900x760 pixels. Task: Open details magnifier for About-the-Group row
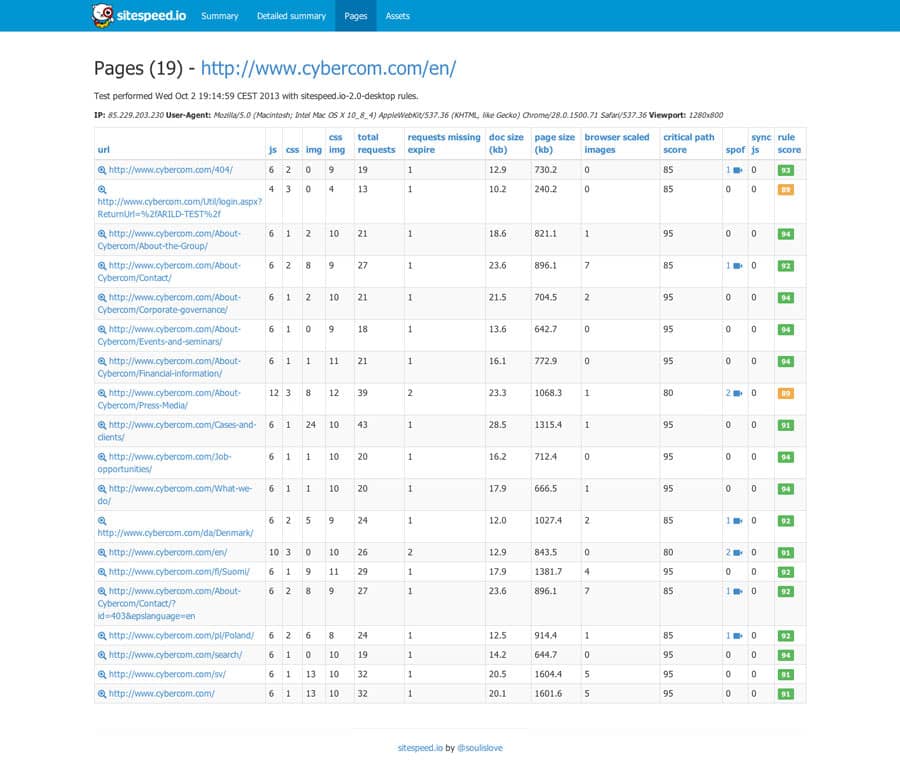(102, 234)
